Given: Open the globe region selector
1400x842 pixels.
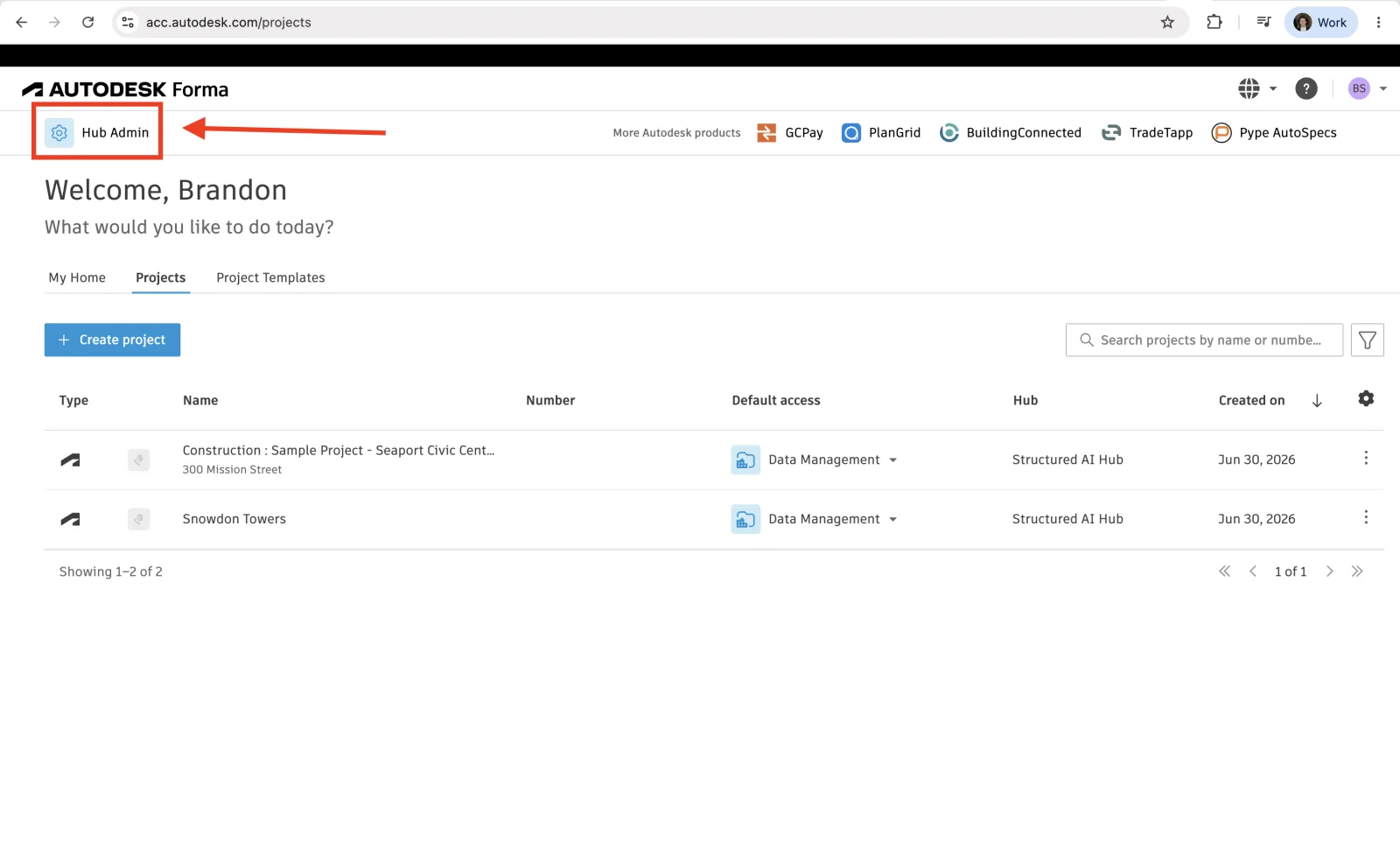Looking at the screenshot, I should tap(1257, 88).
